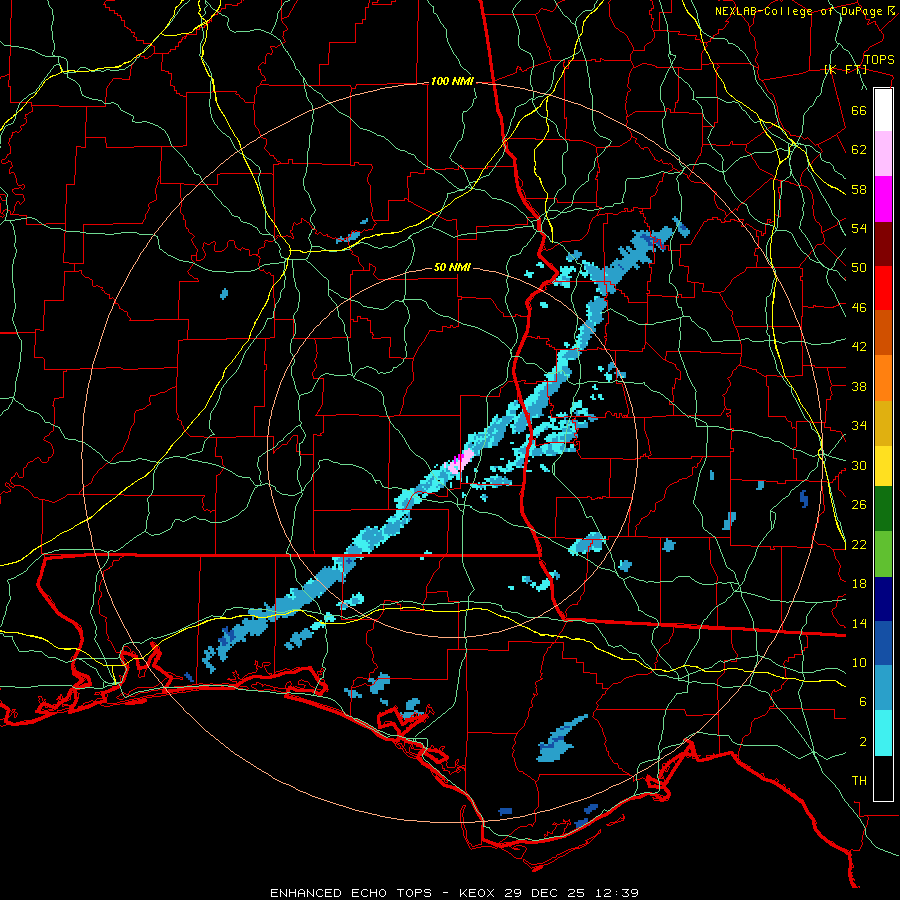Click the legend value "34"
This screenshot has width=900, height=900.
(859, 426)
